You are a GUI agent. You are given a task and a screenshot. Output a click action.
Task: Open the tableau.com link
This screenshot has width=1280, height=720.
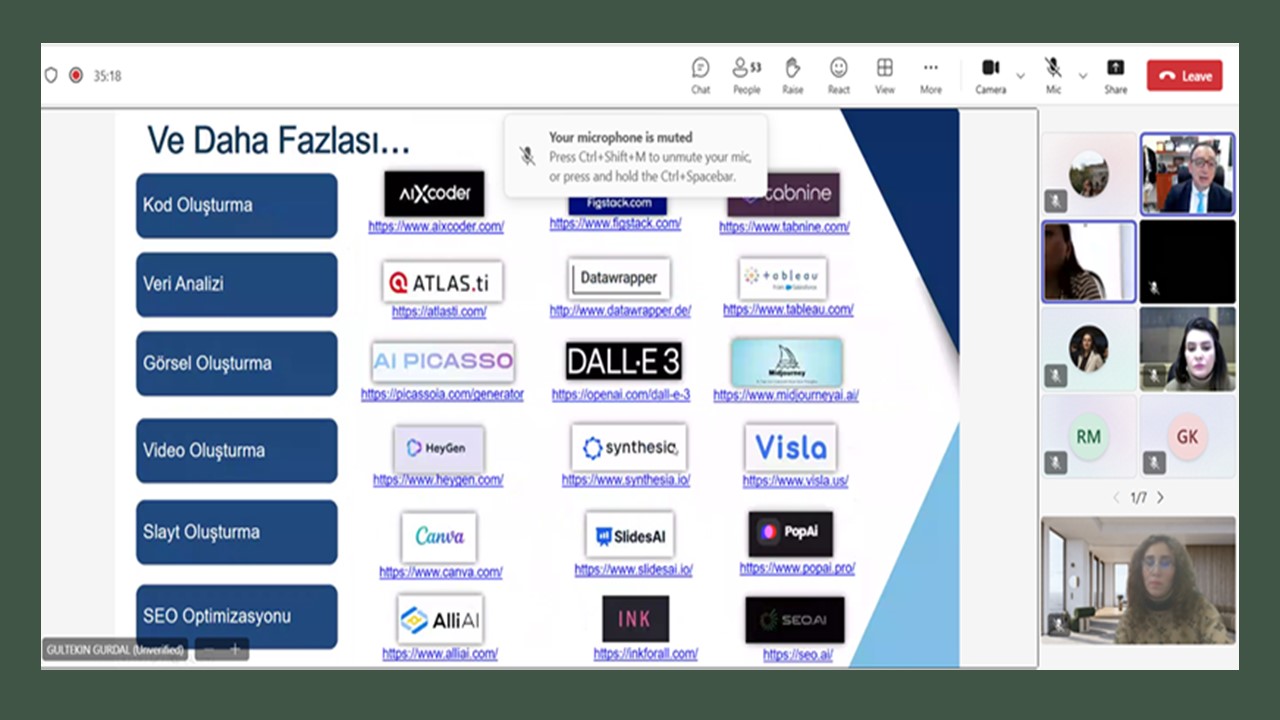coord(788,309)
